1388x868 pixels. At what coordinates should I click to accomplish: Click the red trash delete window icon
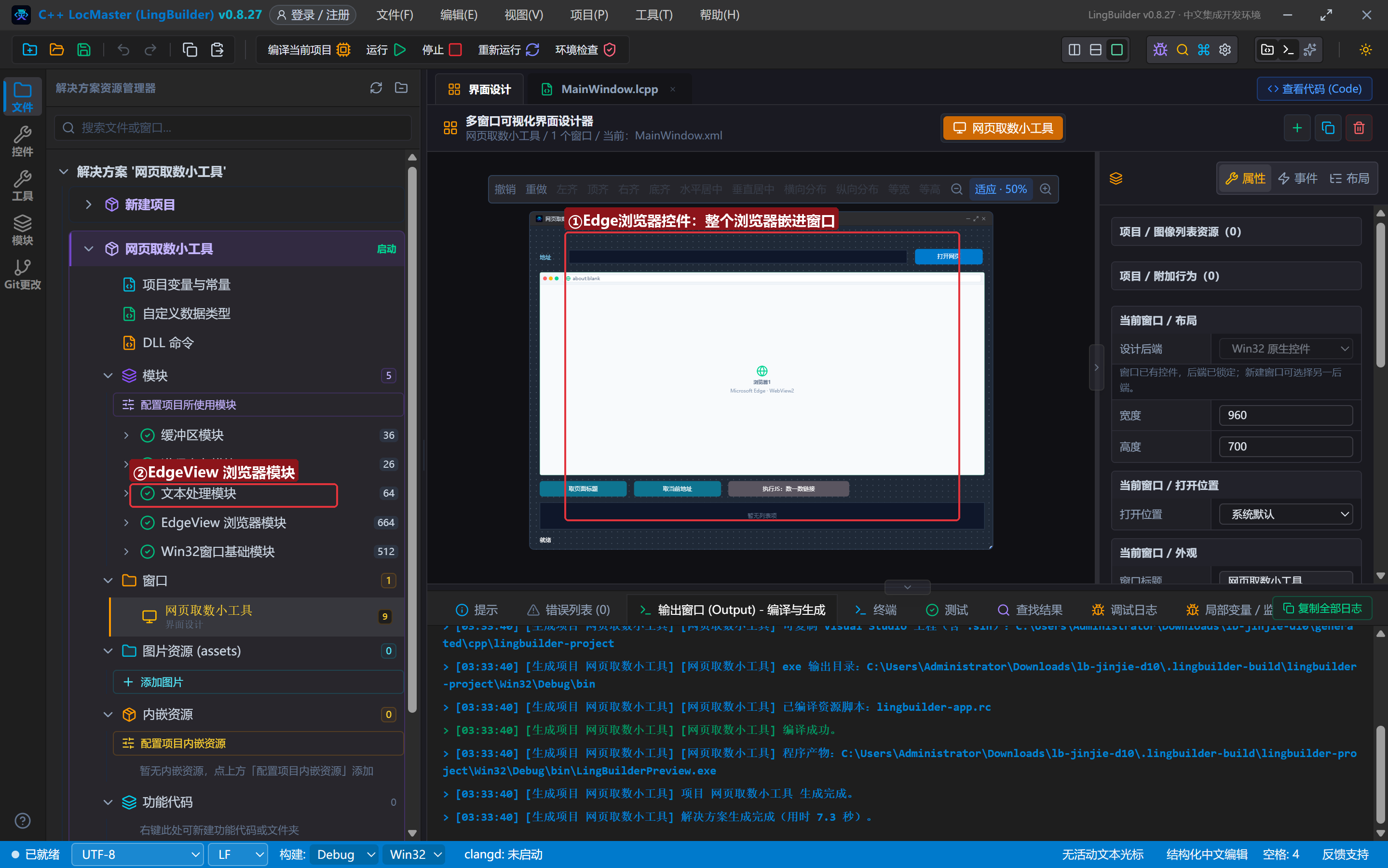click(x=1359, y=127)
